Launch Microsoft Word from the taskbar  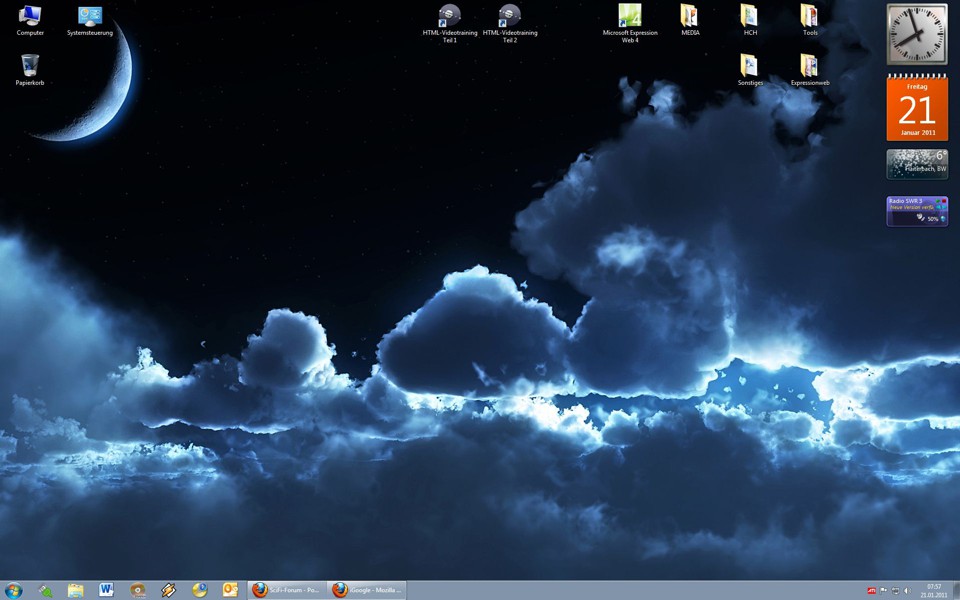[x=107, y=590]
